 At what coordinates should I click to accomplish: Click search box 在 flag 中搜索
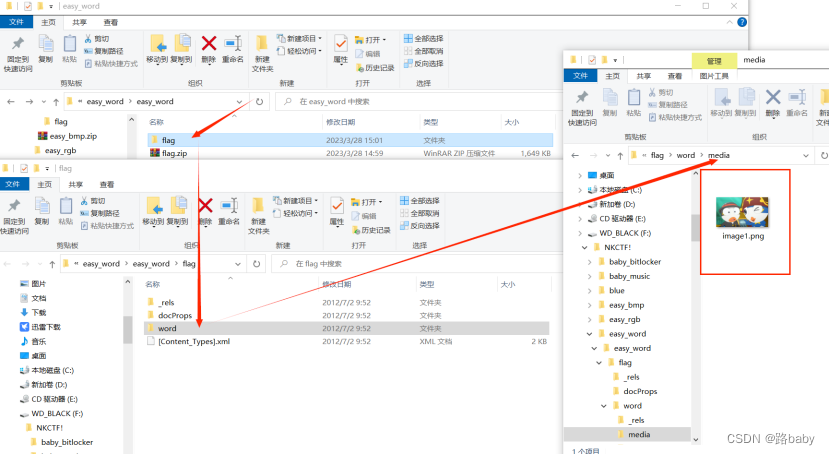click(416, 264)
